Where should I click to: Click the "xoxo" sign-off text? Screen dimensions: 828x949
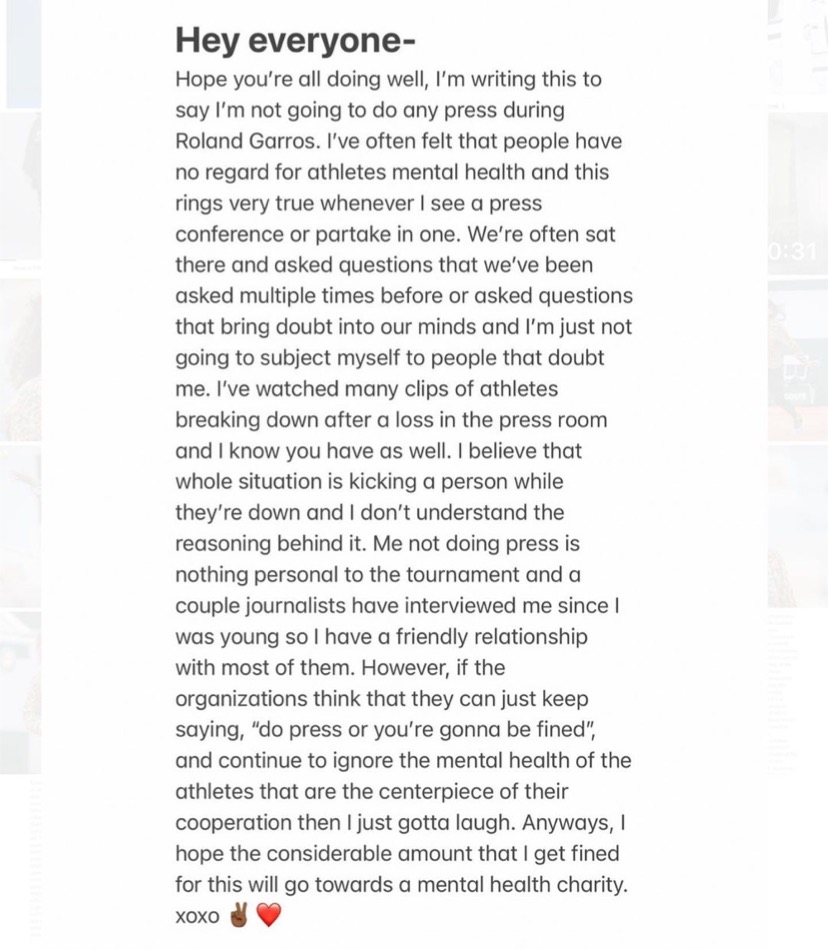tap(197, 916)
